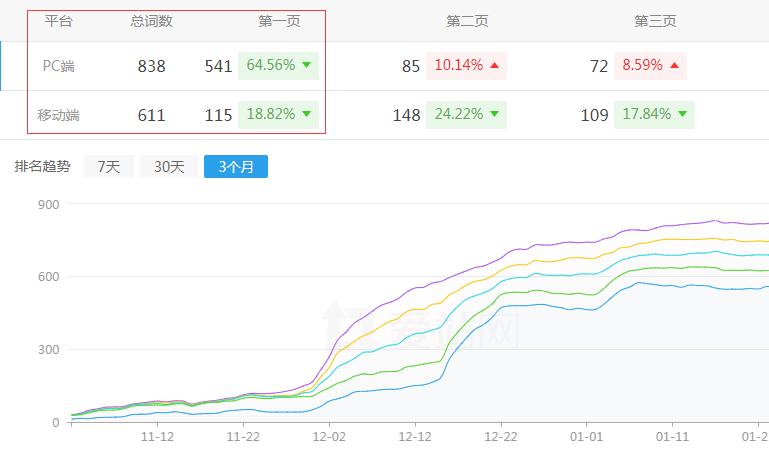Click 移动端 total keyword count 611
769x460 pixels.
click(x=151, y=116)
